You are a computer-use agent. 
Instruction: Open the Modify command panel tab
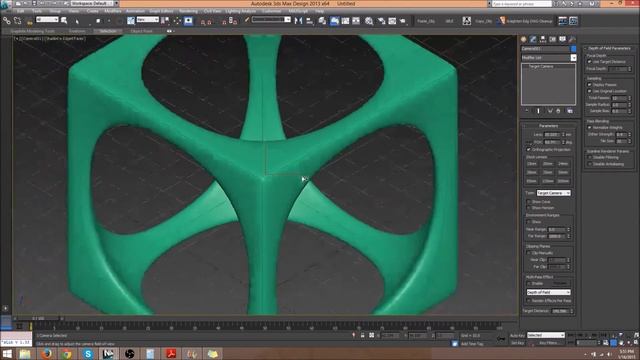click(533, 39)
